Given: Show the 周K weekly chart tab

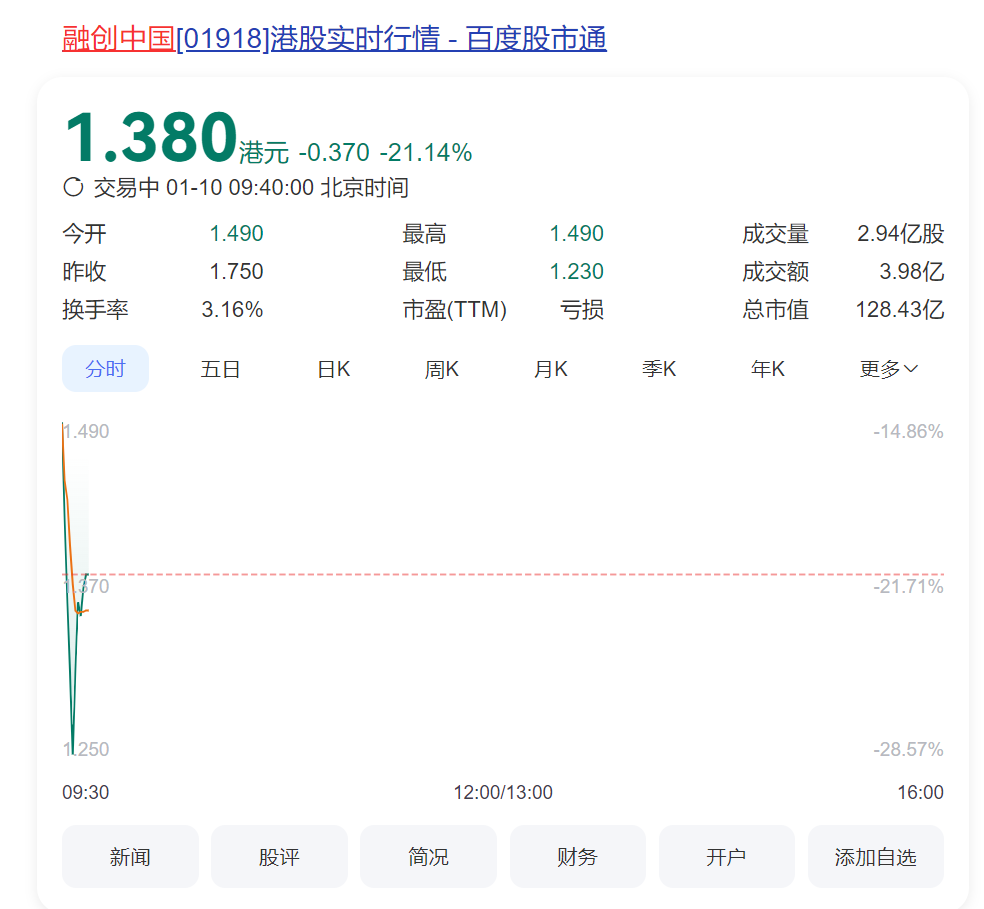Looking at the screenshot, I should point(442,369).
